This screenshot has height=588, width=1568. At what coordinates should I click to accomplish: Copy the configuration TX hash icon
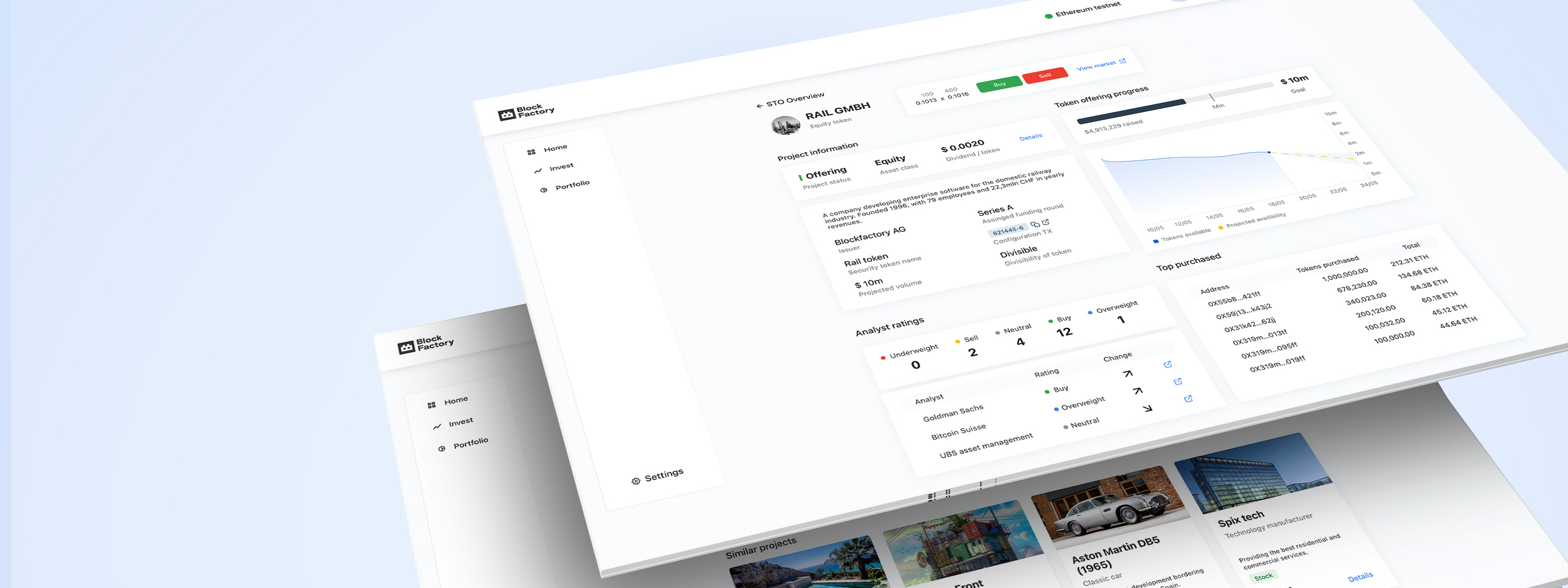1035,224
